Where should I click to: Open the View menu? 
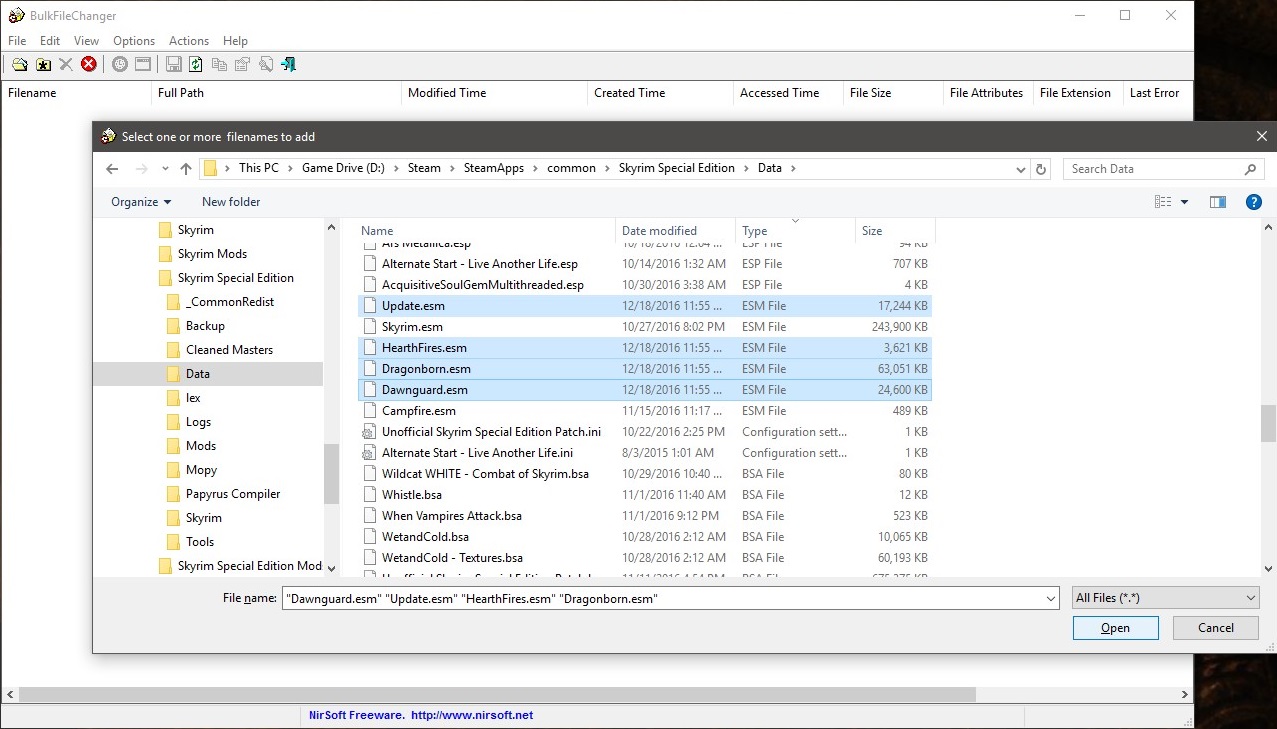click(87, 41)
